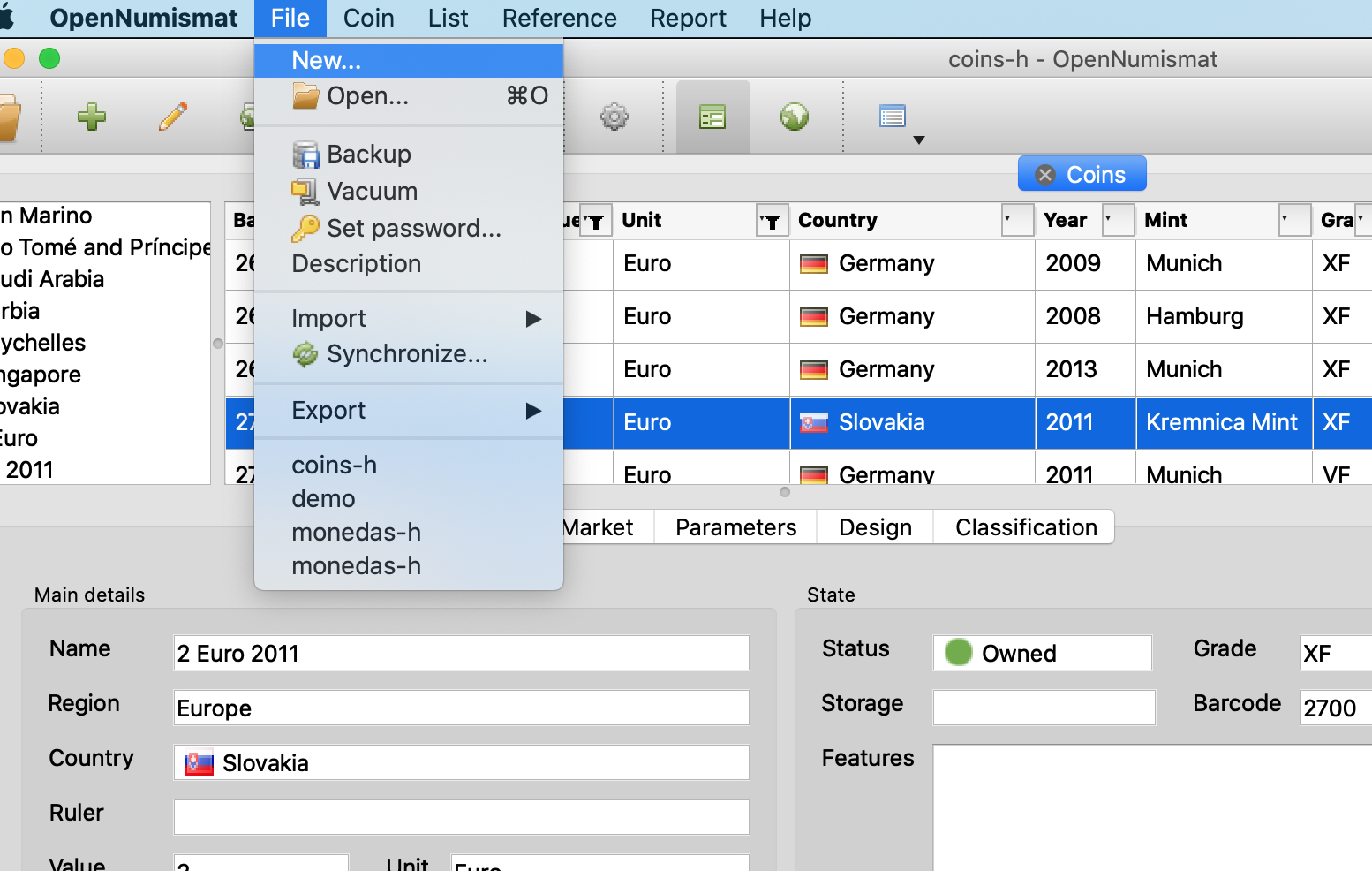Open dropdown arrow beside list icon

coord(919,140)
